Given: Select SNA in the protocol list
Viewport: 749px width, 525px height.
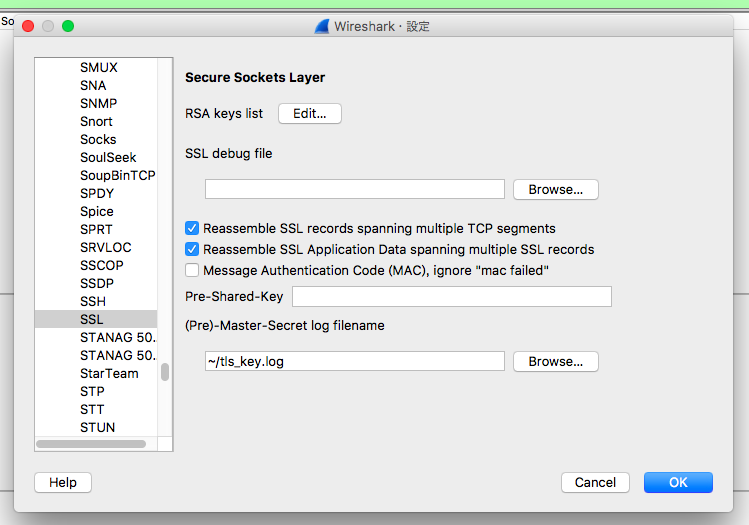Looking at the screenshot, I should pos(93,86).
